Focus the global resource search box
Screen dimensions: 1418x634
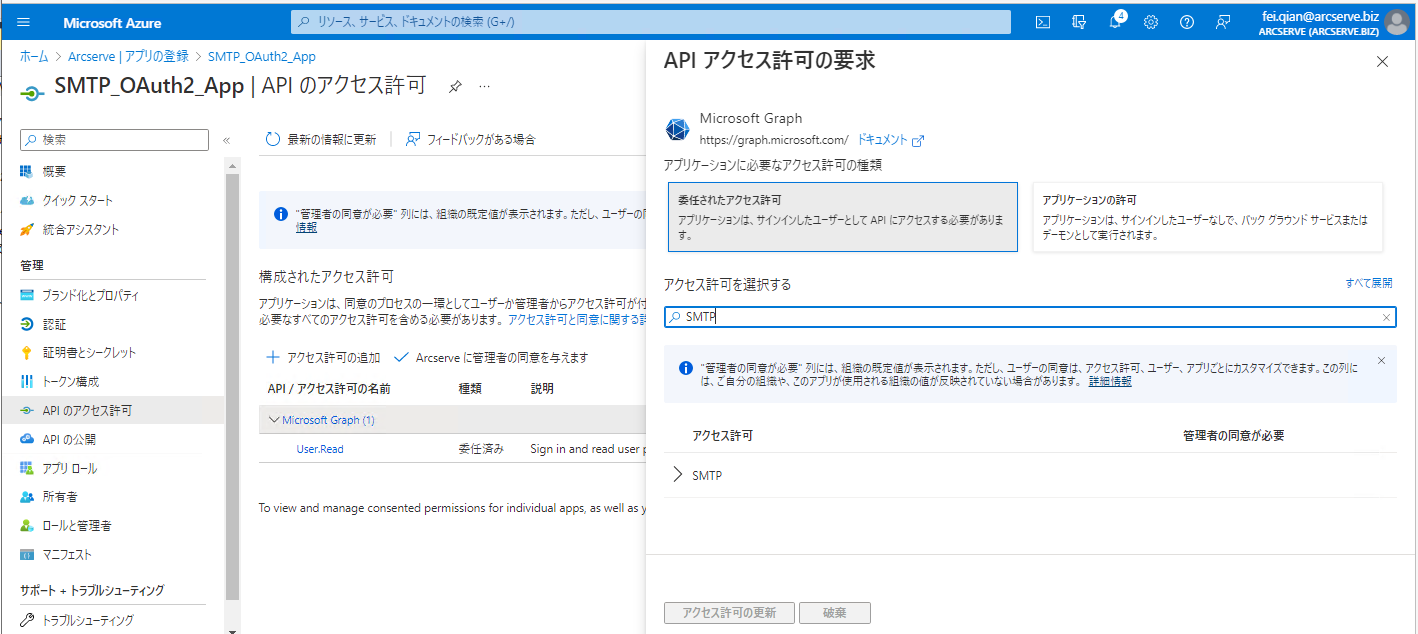[x=651, y=22]
